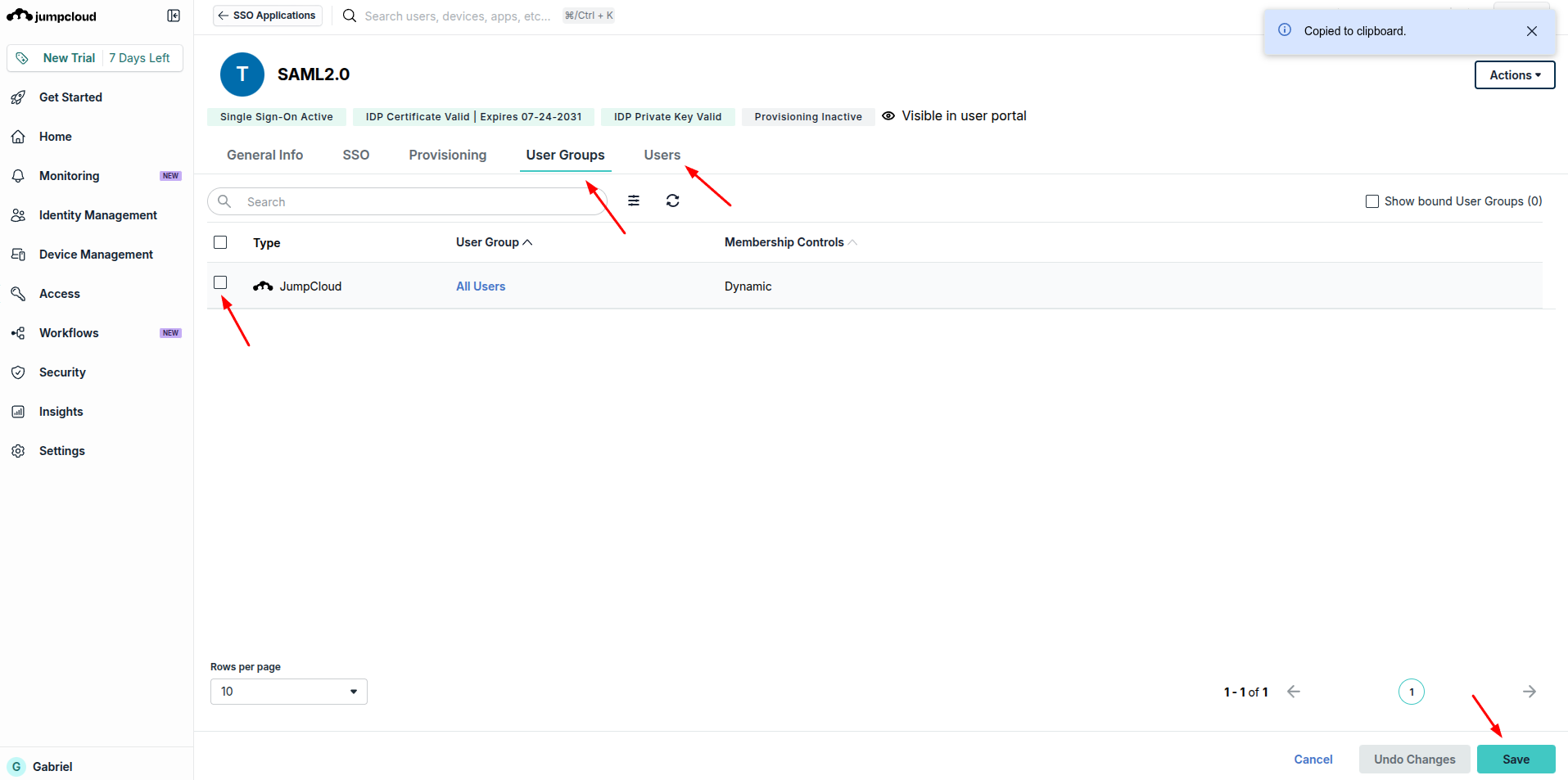
Task: Go back to SSO Applications
Action: click(x=268, y=16)
